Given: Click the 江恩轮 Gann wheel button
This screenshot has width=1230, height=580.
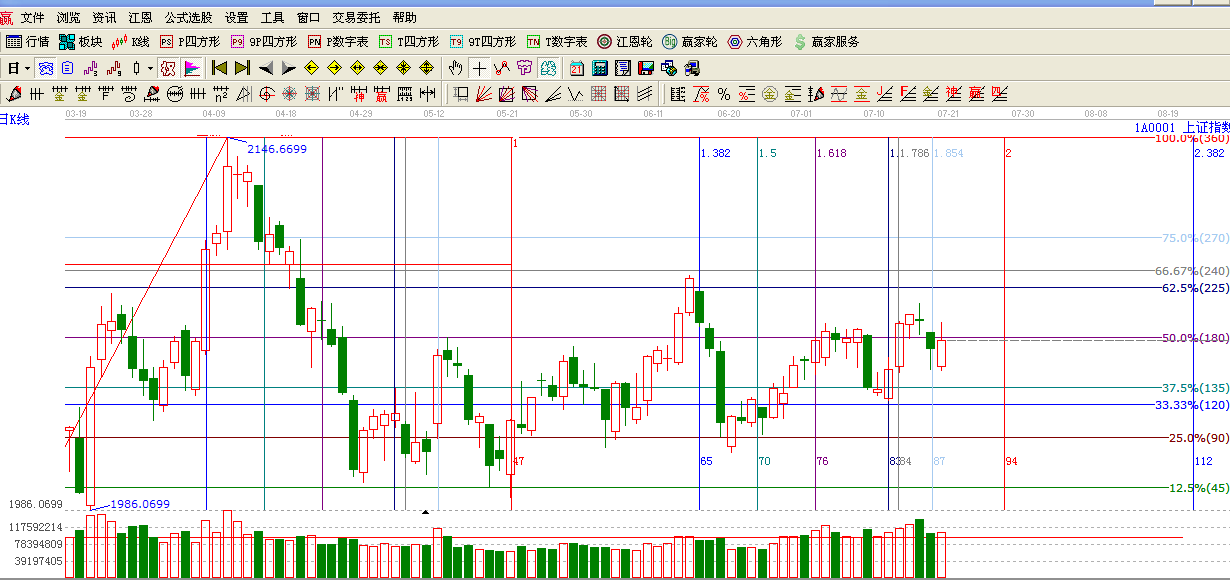Looking at the screenshot, I should click(x=625, y=42).
